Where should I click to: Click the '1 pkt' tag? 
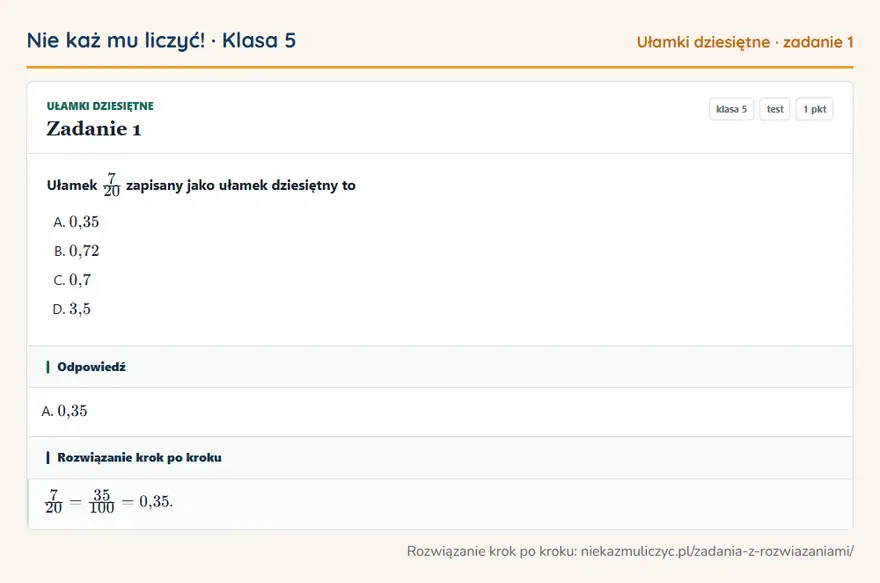pyautogui.click(x=814, y=109)
